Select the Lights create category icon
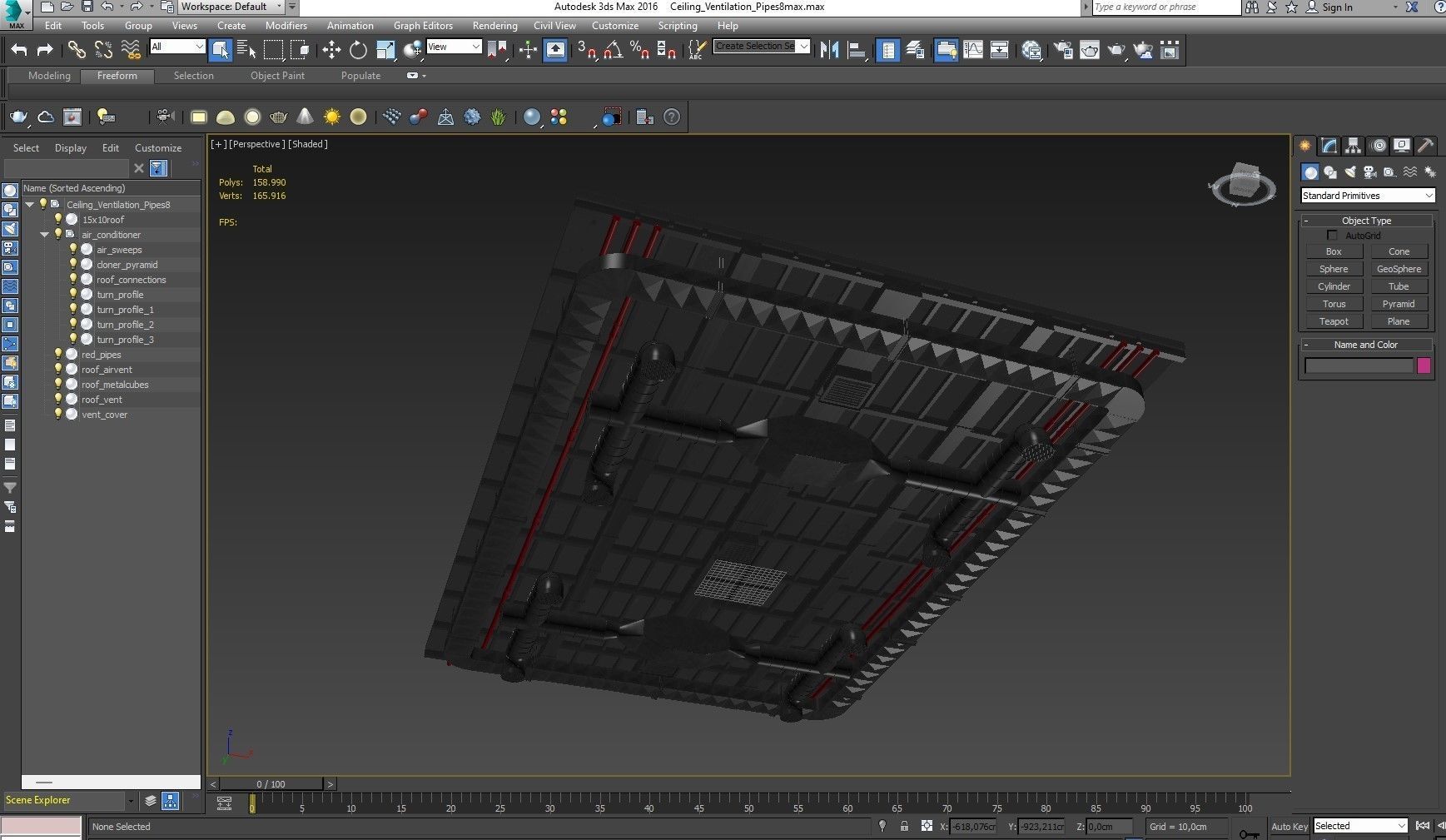 point(1350,172)
